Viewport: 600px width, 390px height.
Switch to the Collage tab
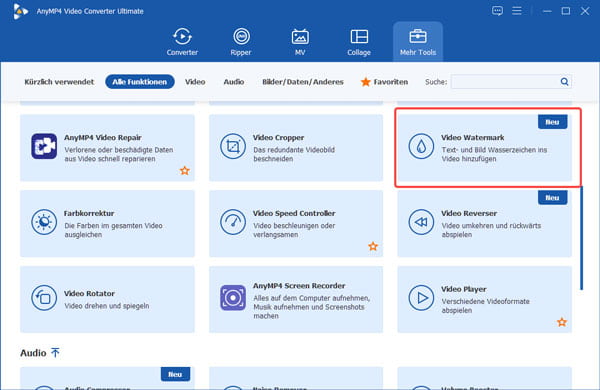(x=359, y=42)
